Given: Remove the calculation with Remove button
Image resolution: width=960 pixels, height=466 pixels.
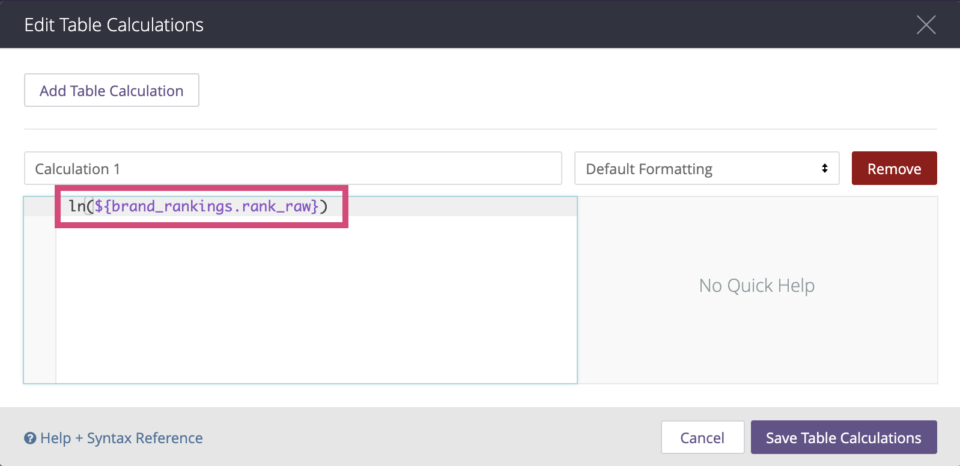Looking at the screenshot, I should click(894, 168).
